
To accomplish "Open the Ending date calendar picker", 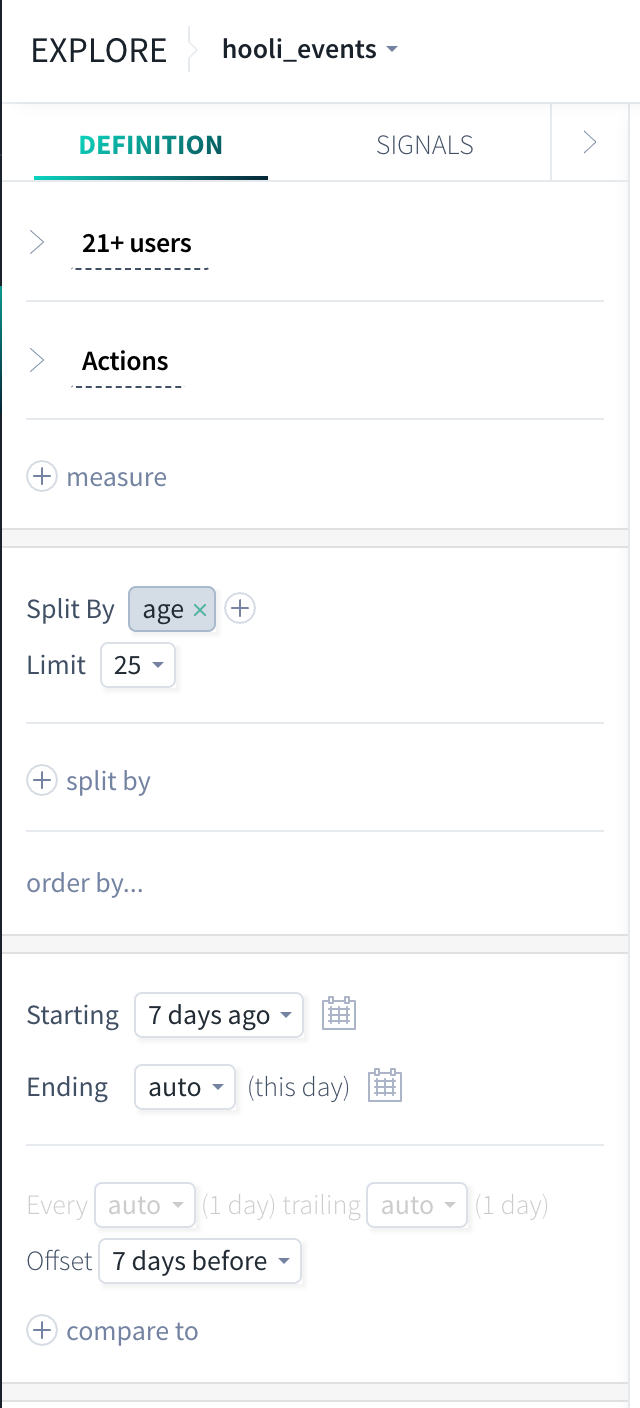I will (385, 1086).
